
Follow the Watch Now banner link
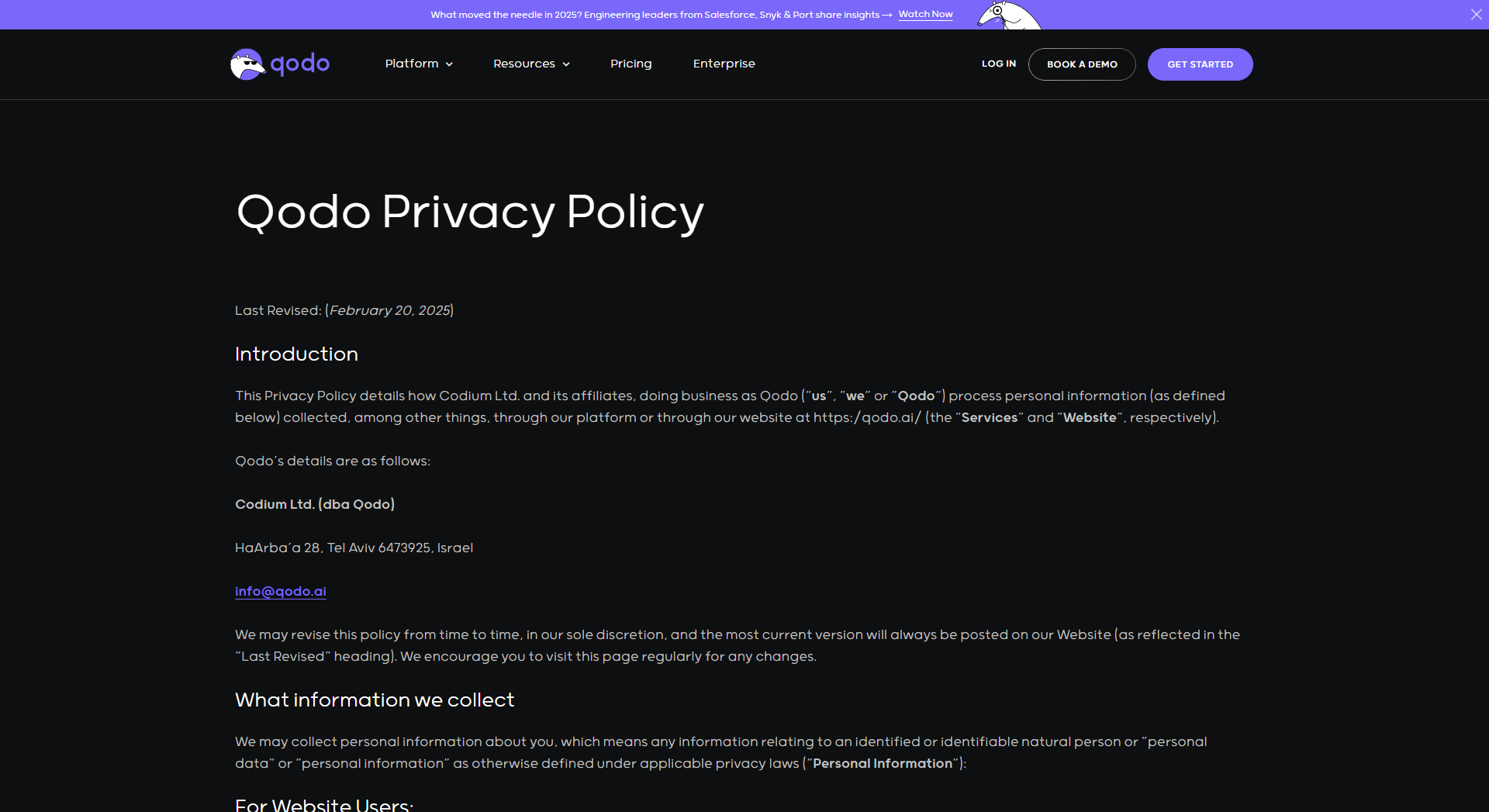(x=925, y=14)
